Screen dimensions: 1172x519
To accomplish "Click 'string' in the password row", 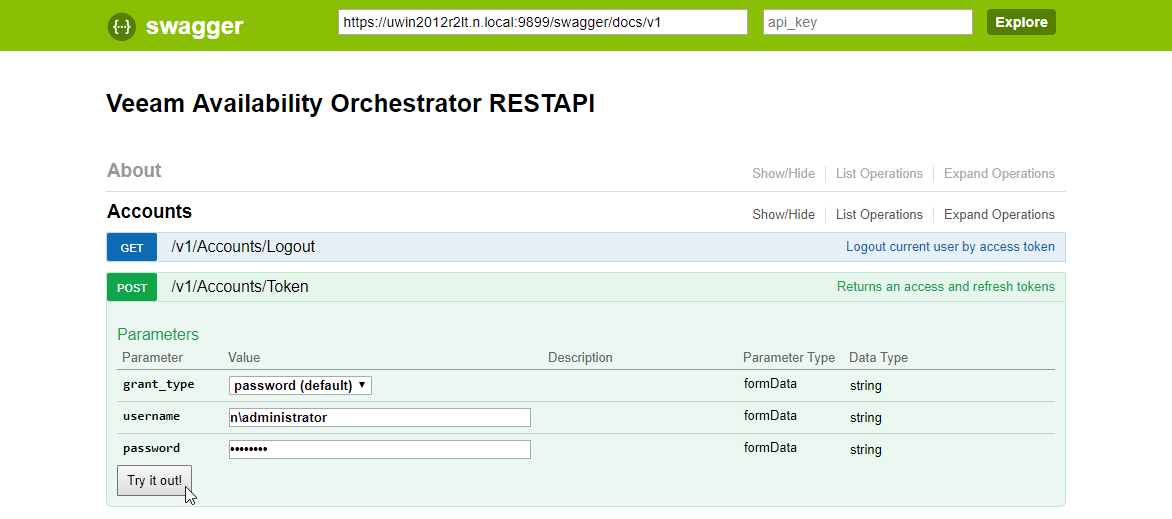I will pyautogui.click(x=866, y=450).
